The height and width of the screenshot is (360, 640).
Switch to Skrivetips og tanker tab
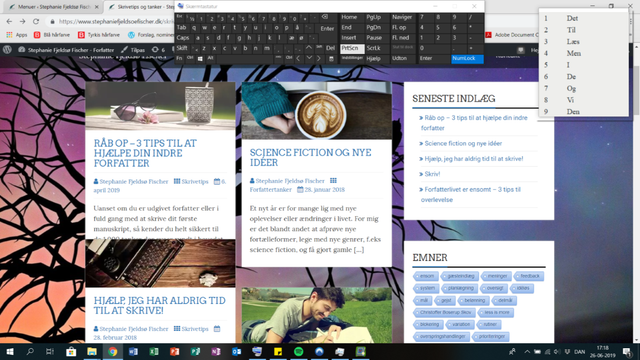pyautogui.click(x=141, y=7)
